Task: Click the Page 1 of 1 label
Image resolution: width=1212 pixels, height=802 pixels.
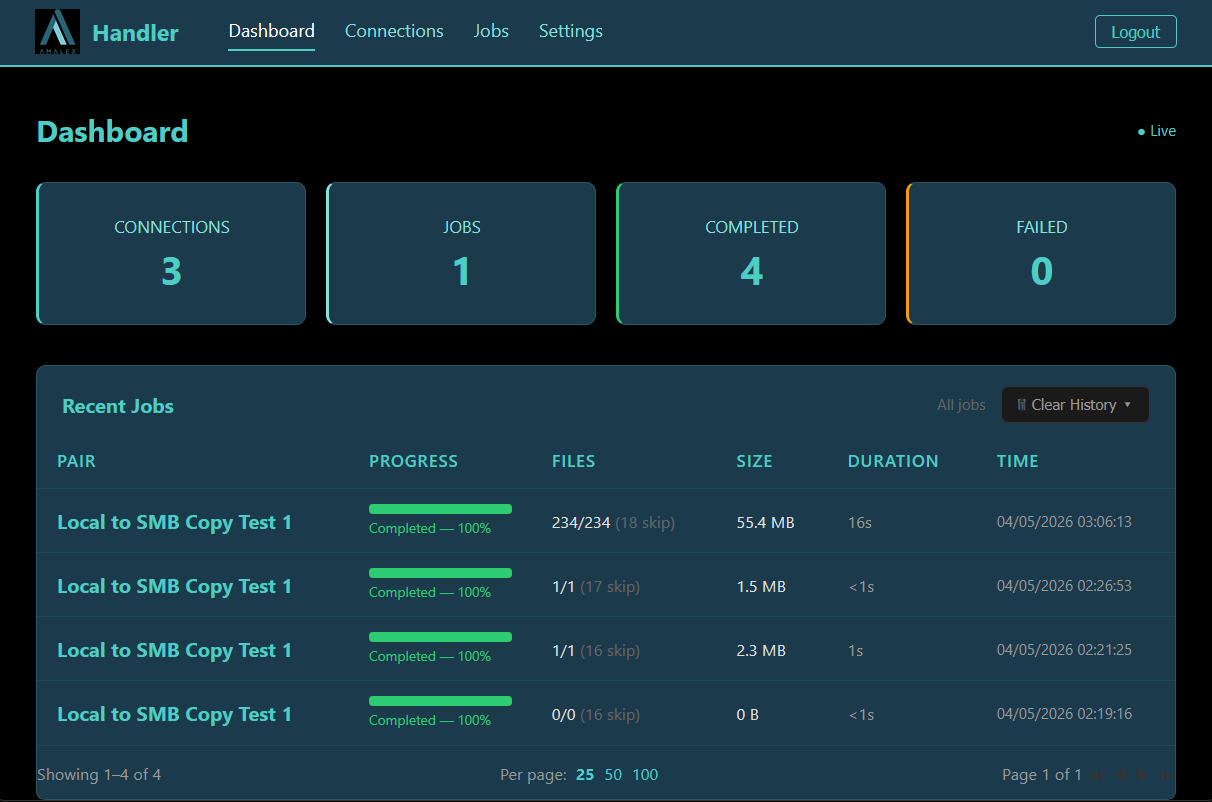Action: 1042,775
